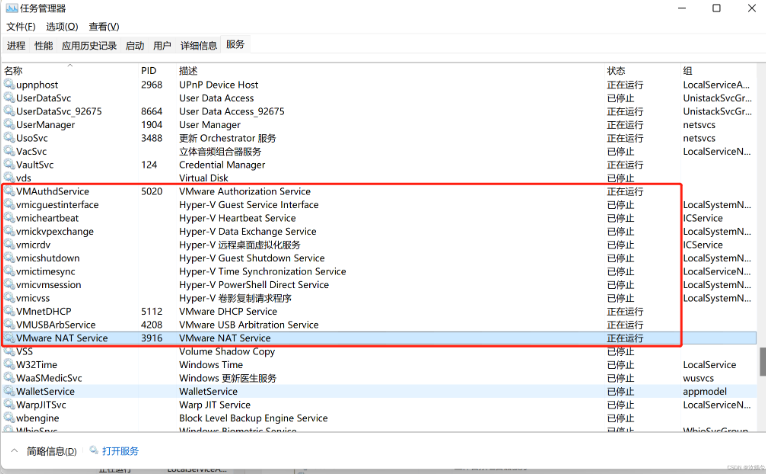Open the 文件(F) menu
This screenshot has height=474, width=766.
[x=20, y=26]
